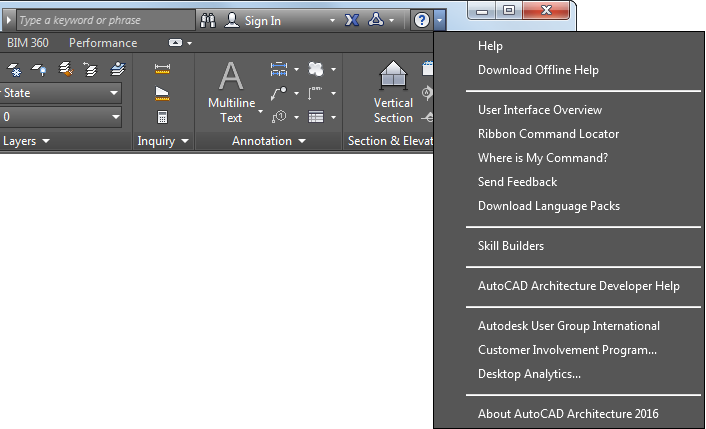This screenshot has width=706, height=429.
Task: Toggle the ribbon minimize button
Action: tap(175, 43)
